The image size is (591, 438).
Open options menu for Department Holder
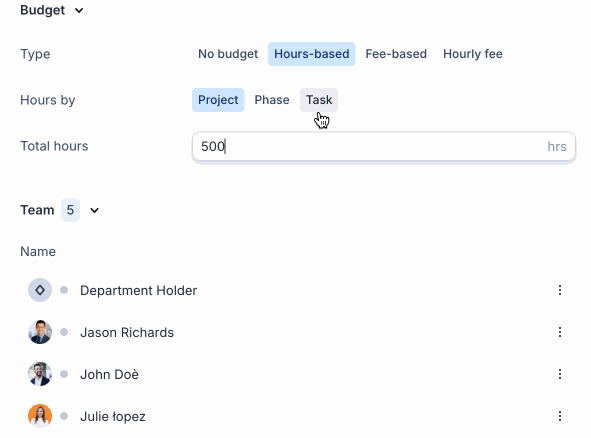[x=560, y=290]
